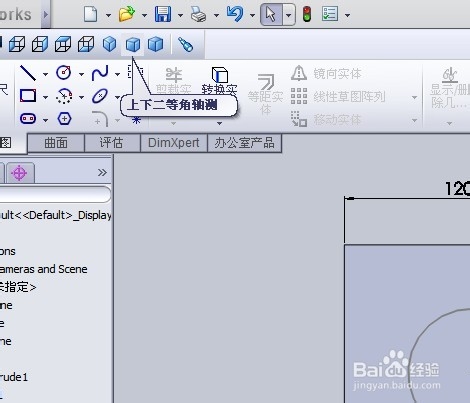470x403 pixels.
Task: Open the Select tool dropdown arrow
Action: 289,15
